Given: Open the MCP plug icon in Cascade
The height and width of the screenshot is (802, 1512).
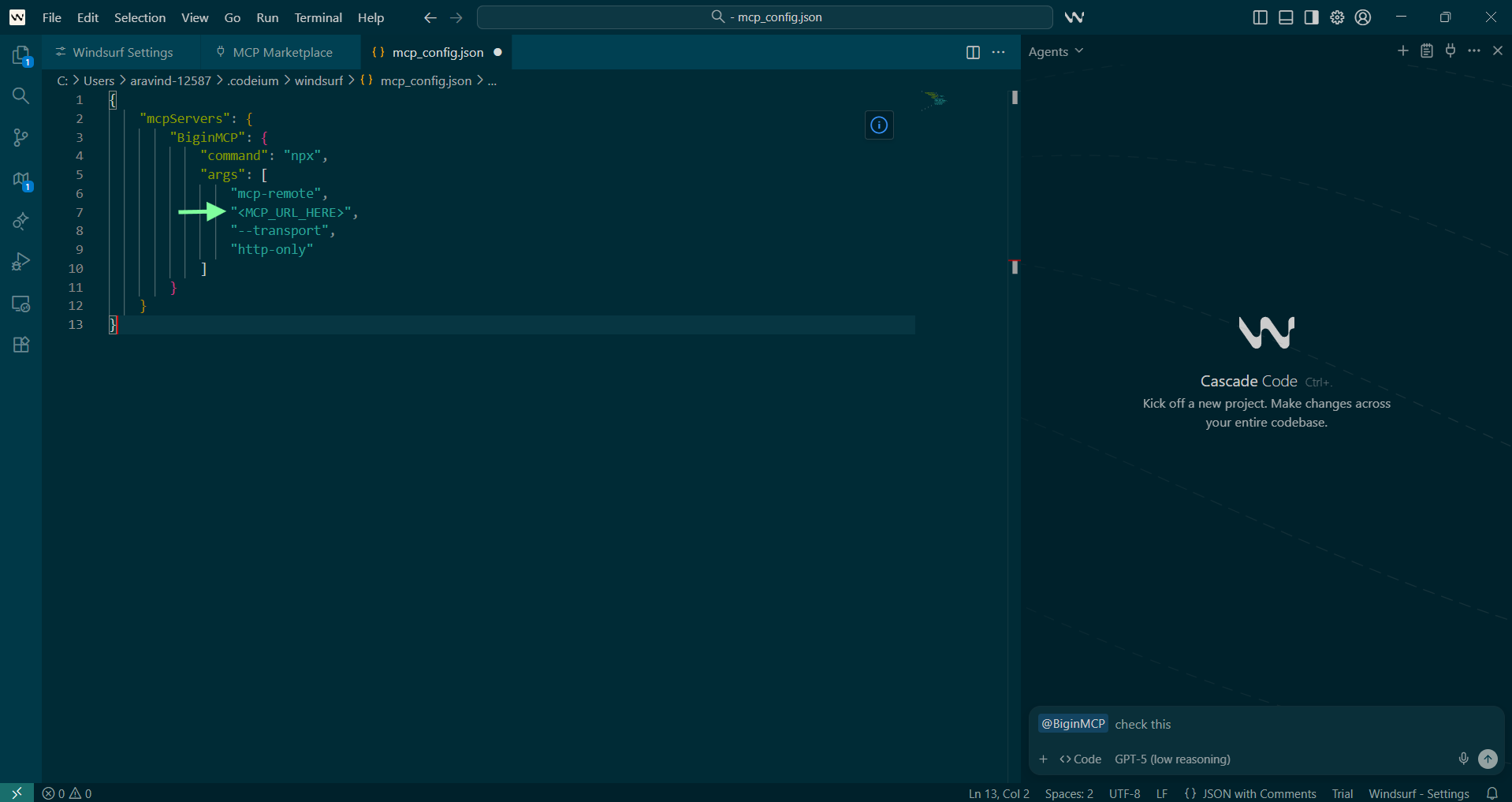Looking at the screenshot, I should coord(1451,51).
